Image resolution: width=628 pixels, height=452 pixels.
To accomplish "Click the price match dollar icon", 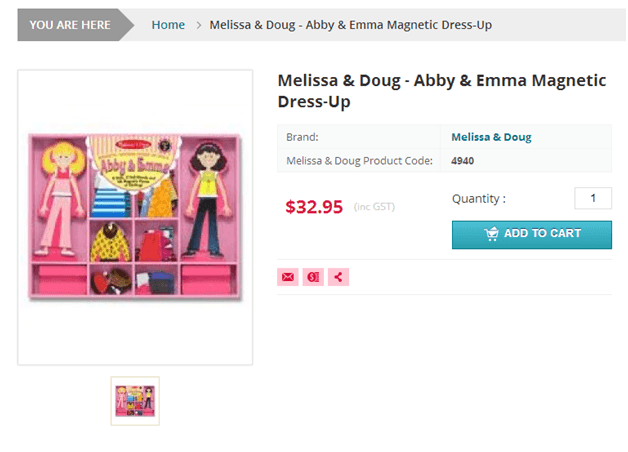I will pos(313,277).
